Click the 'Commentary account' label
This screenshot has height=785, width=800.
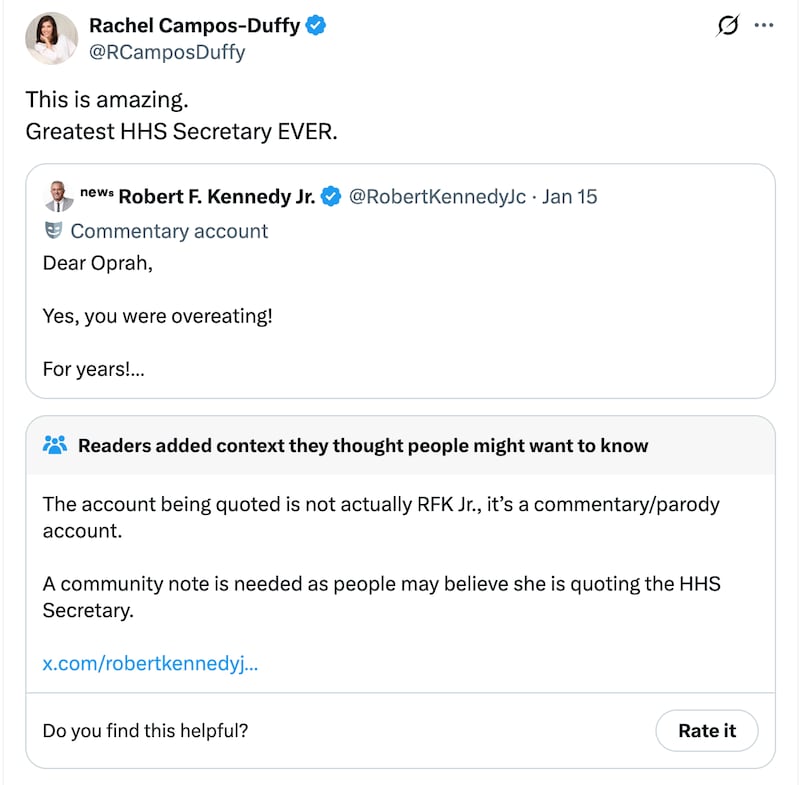point(168,231)
